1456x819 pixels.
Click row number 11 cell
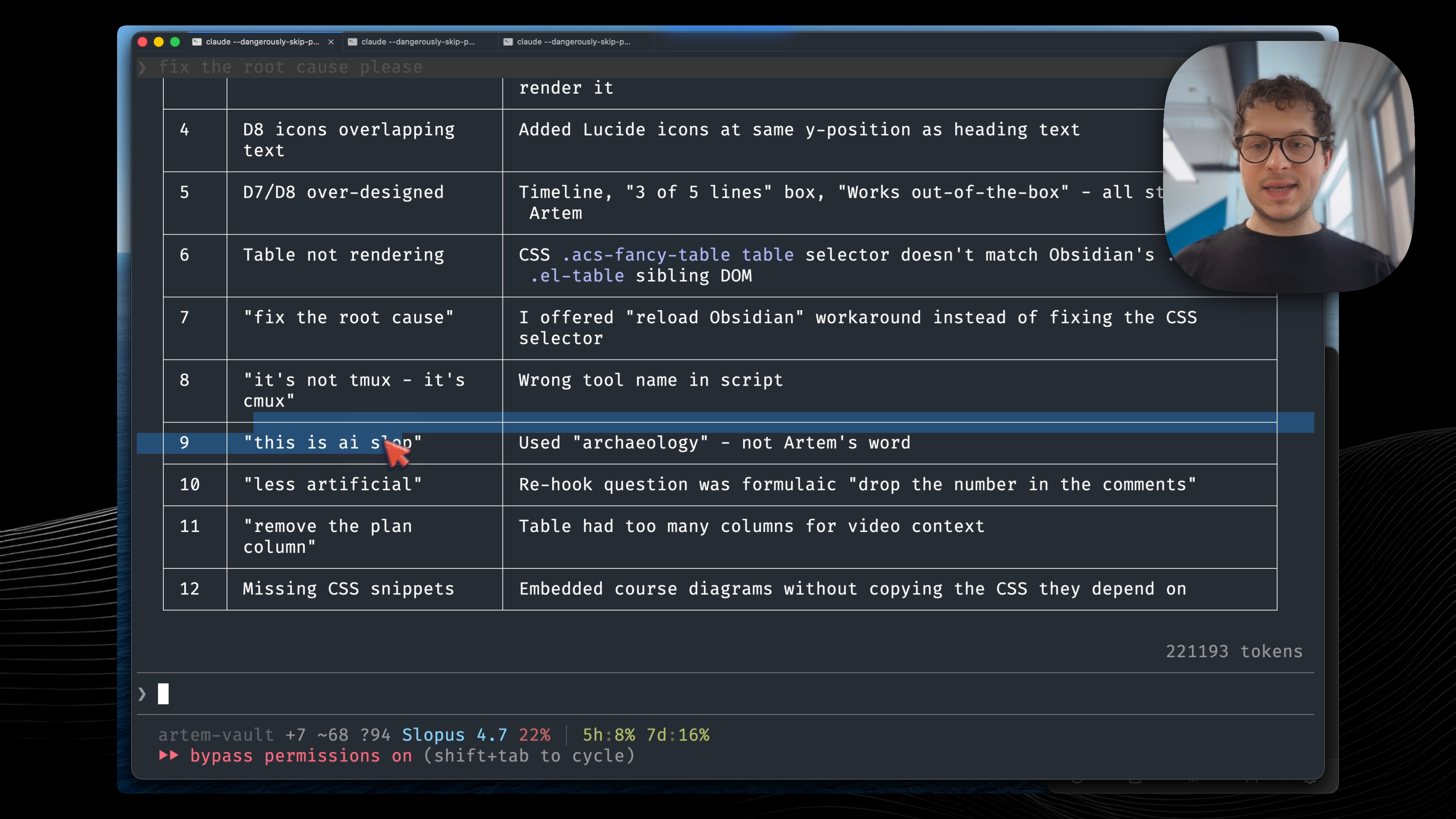(x=195, y=537)
